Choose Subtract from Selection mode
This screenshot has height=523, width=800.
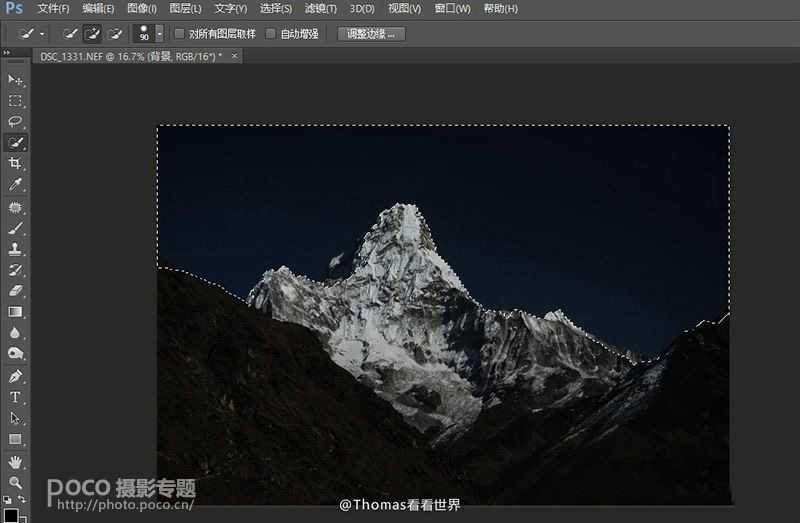pos(116,34)
